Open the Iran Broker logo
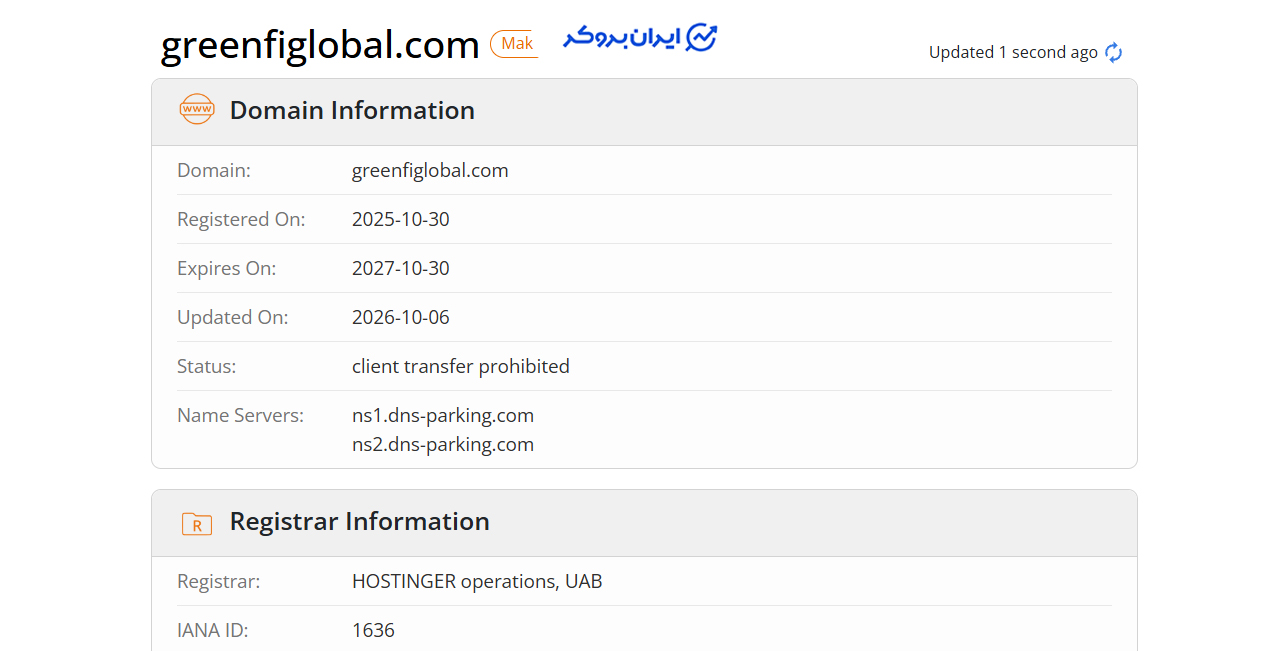The height and width of the screenshot is (651, 1280). [x=640, y=38]
